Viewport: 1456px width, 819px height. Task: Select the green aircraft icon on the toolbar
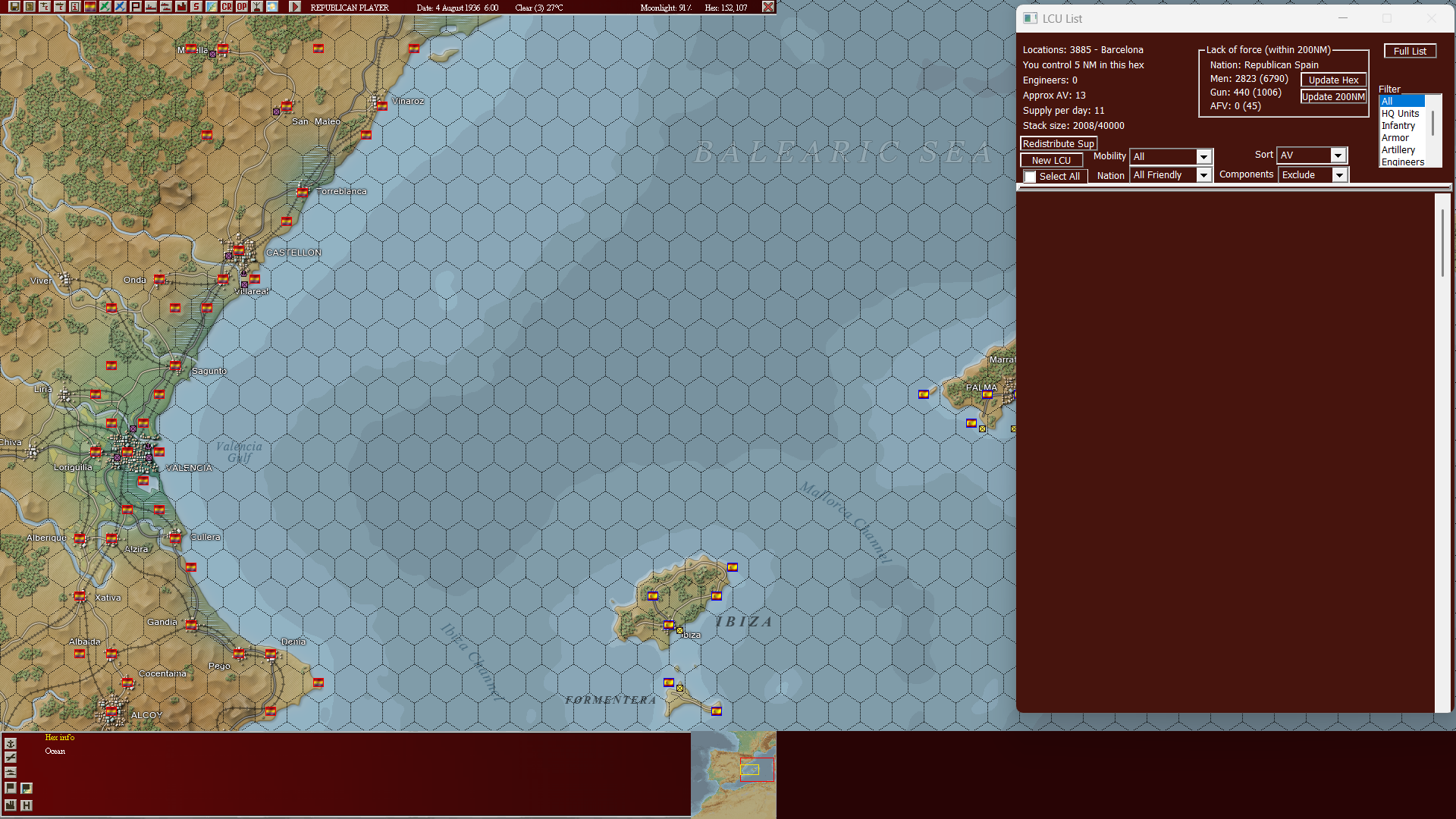coord(105,6)
